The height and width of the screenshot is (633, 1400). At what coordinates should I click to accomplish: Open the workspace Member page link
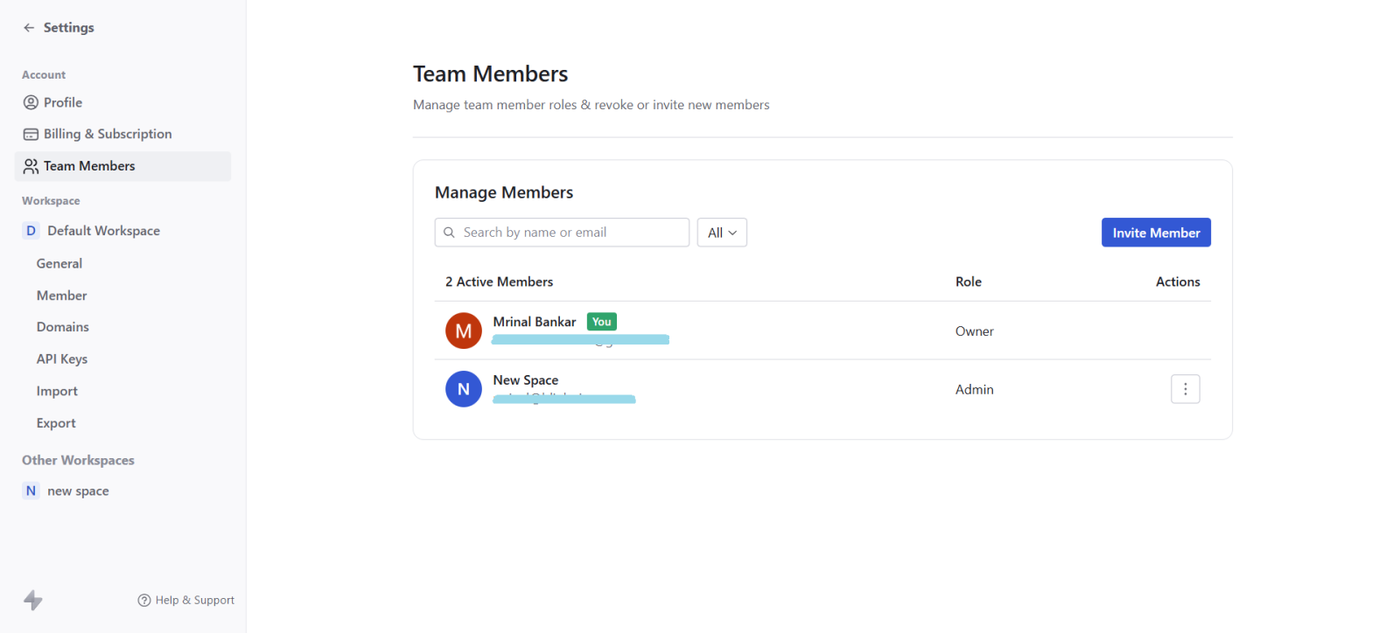(61, 296)
